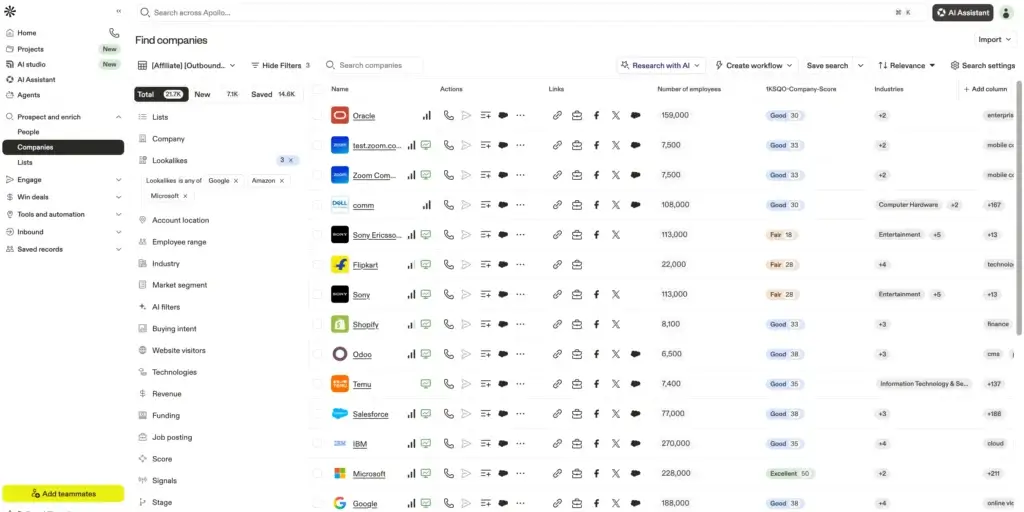Click Facebook icon in Odoo row
Screen dimensions: 1024x512
click(596, 354)
